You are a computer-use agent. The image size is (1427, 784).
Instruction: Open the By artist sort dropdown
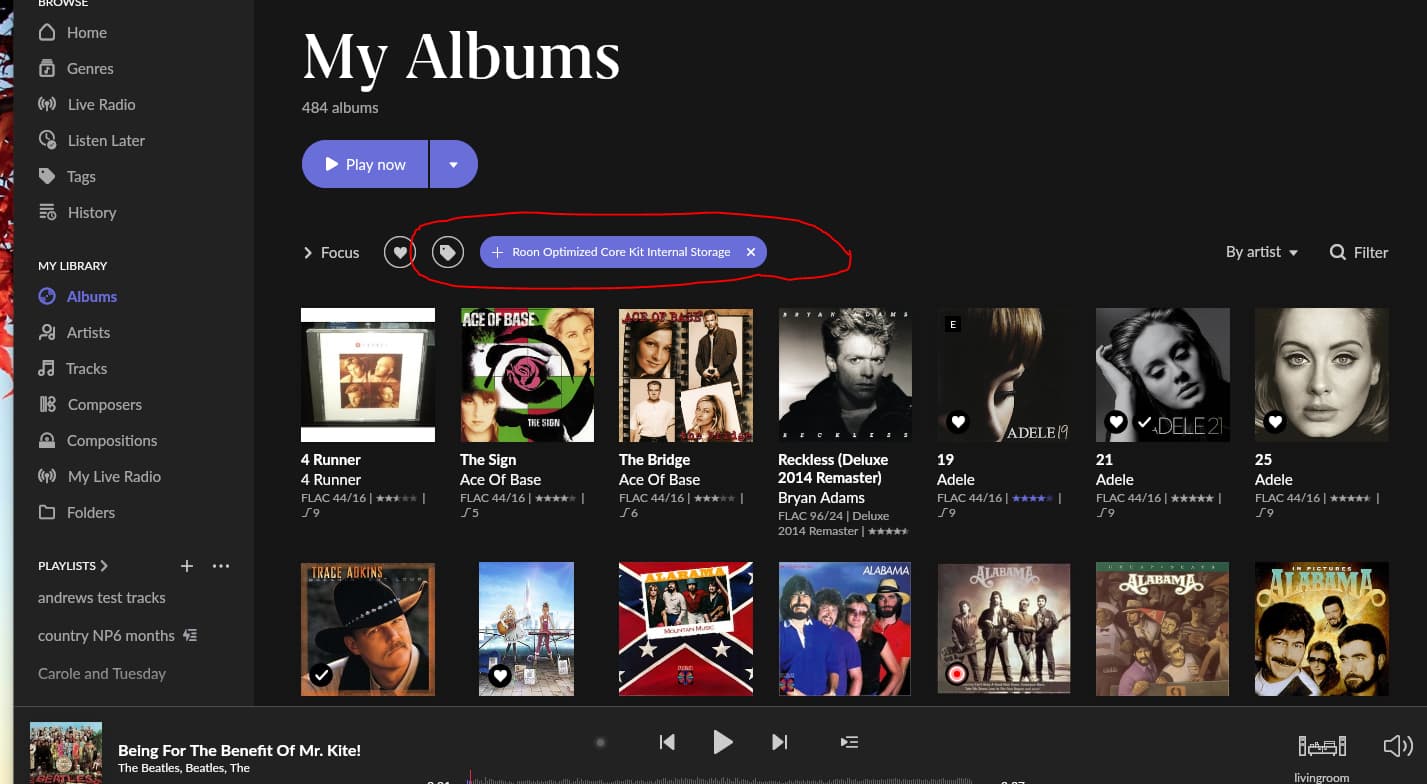tap(1262, 253)
